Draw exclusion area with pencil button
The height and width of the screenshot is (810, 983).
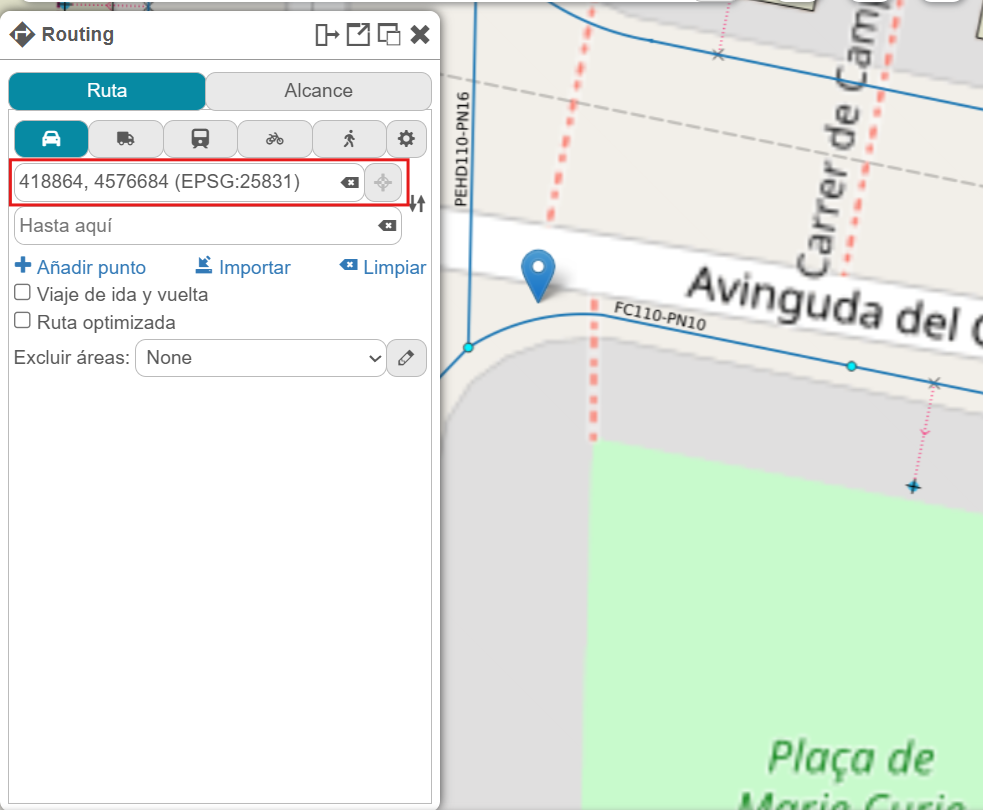click(406, 358)
